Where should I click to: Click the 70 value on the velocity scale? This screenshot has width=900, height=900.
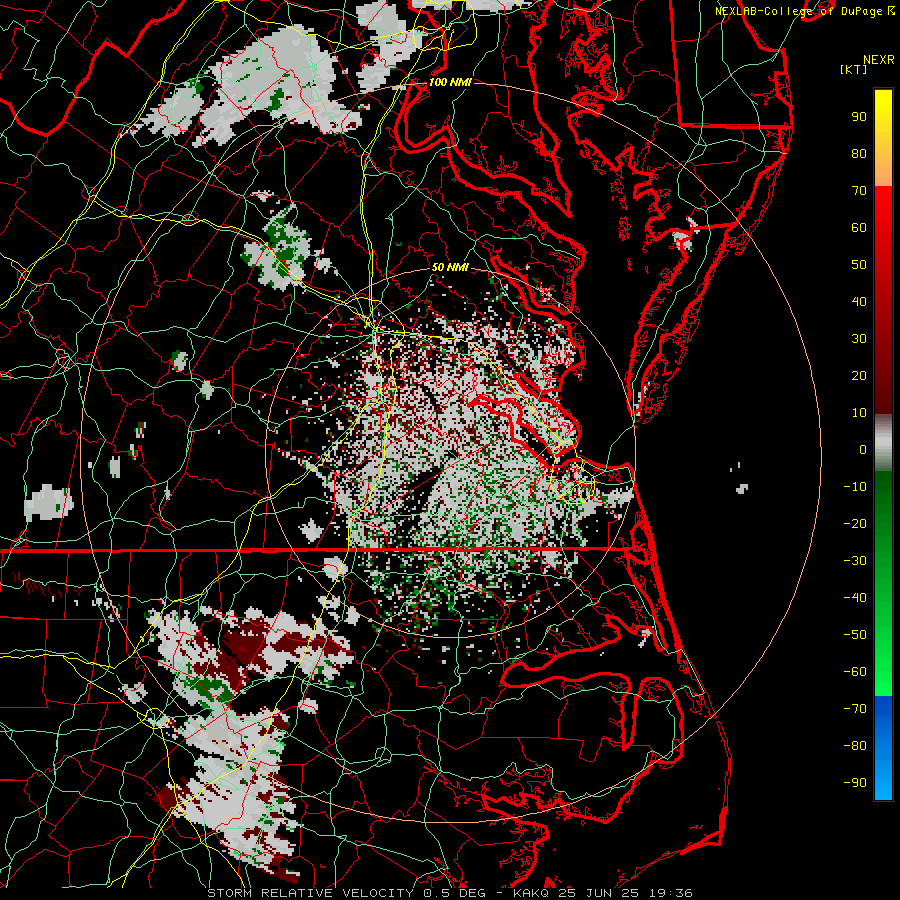(859, 191)
